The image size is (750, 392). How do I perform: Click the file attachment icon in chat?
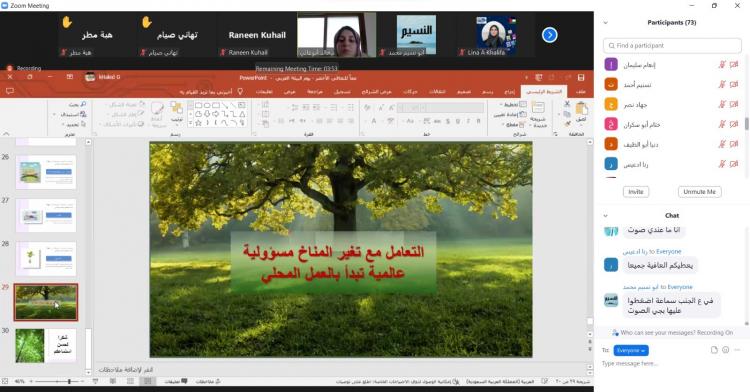click(714, 350)
